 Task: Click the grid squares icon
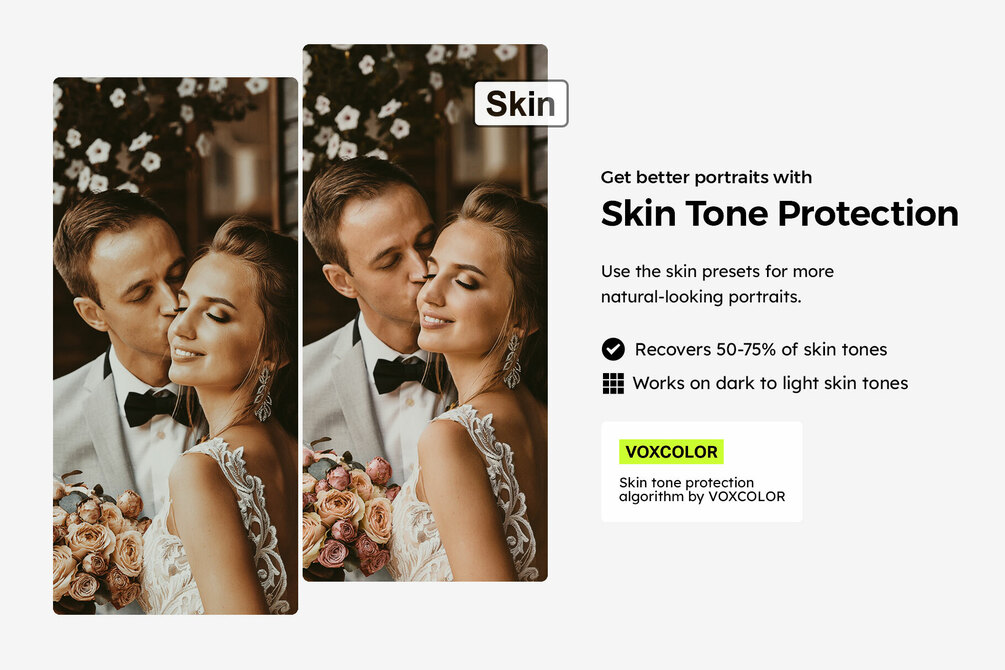(x=613, y=383)
